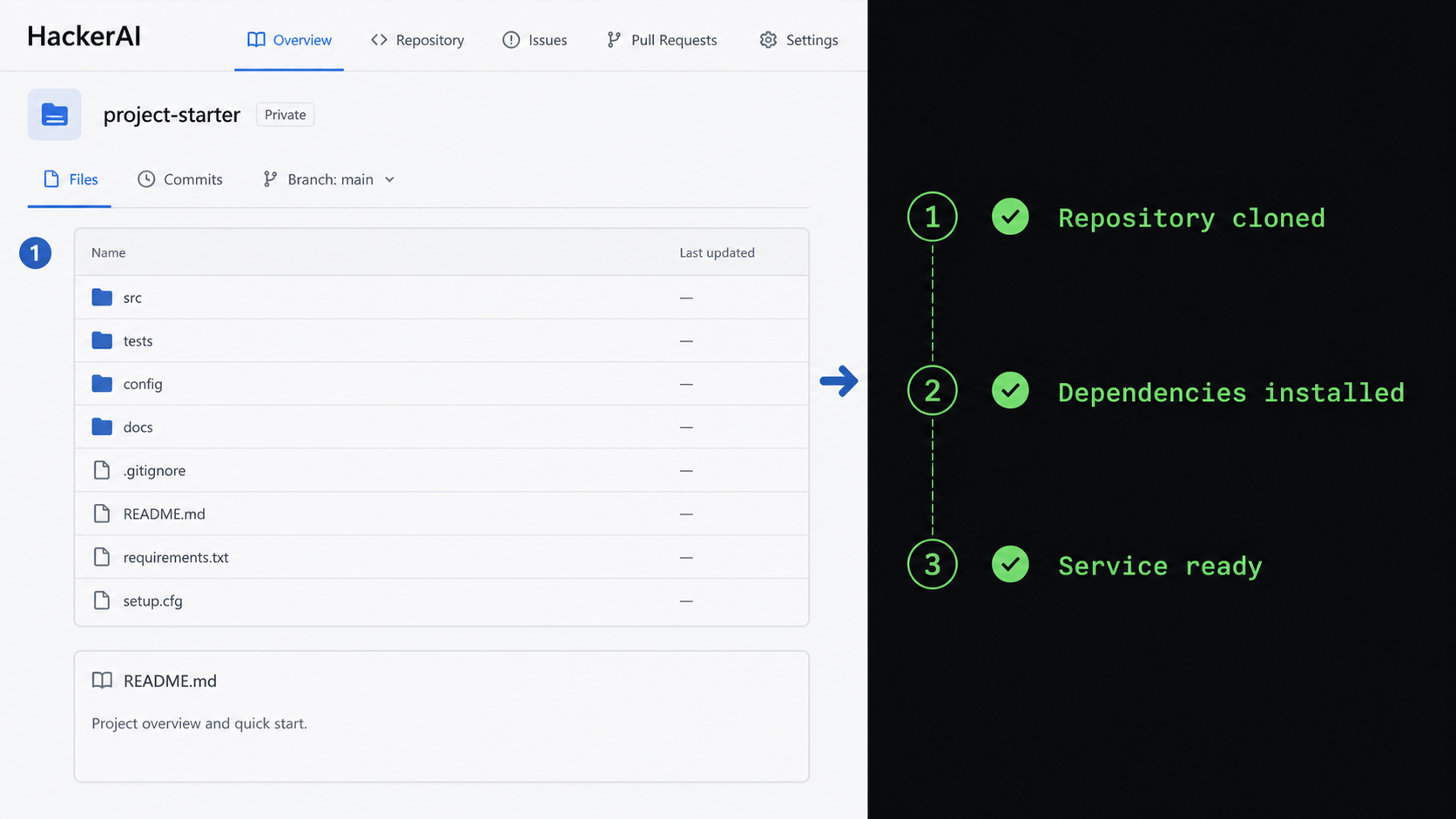
Task: Click the project-starter repository icon
Action: (x=54, y=114)
